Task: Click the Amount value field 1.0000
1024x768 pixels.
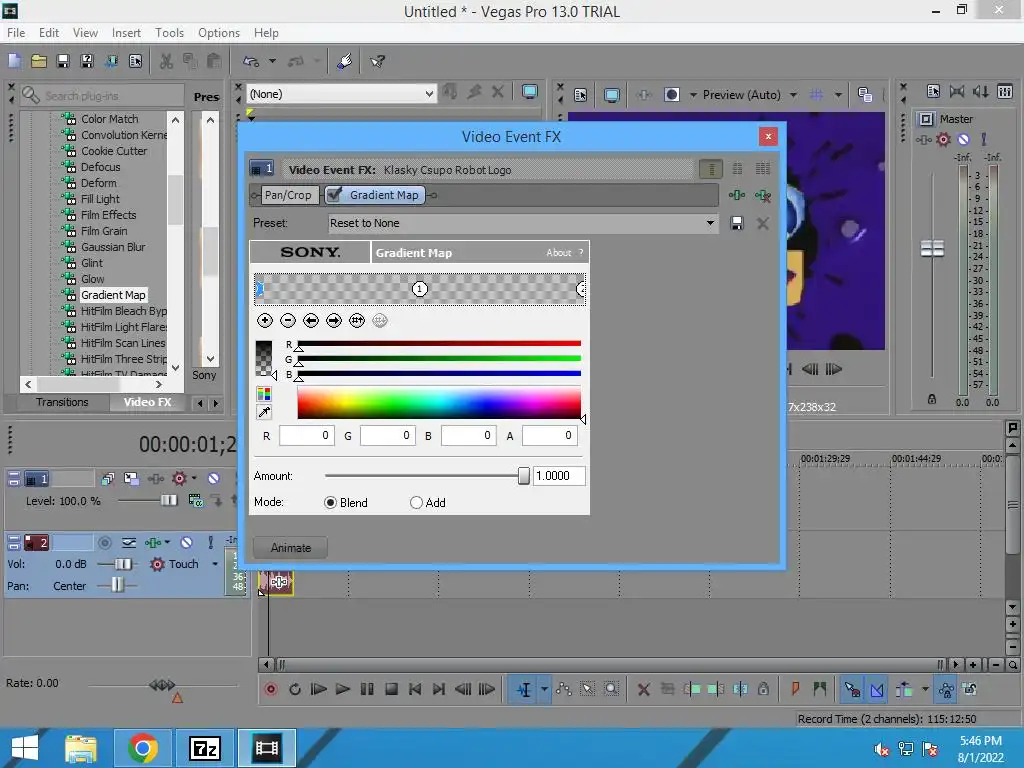Action: [558, 476]
